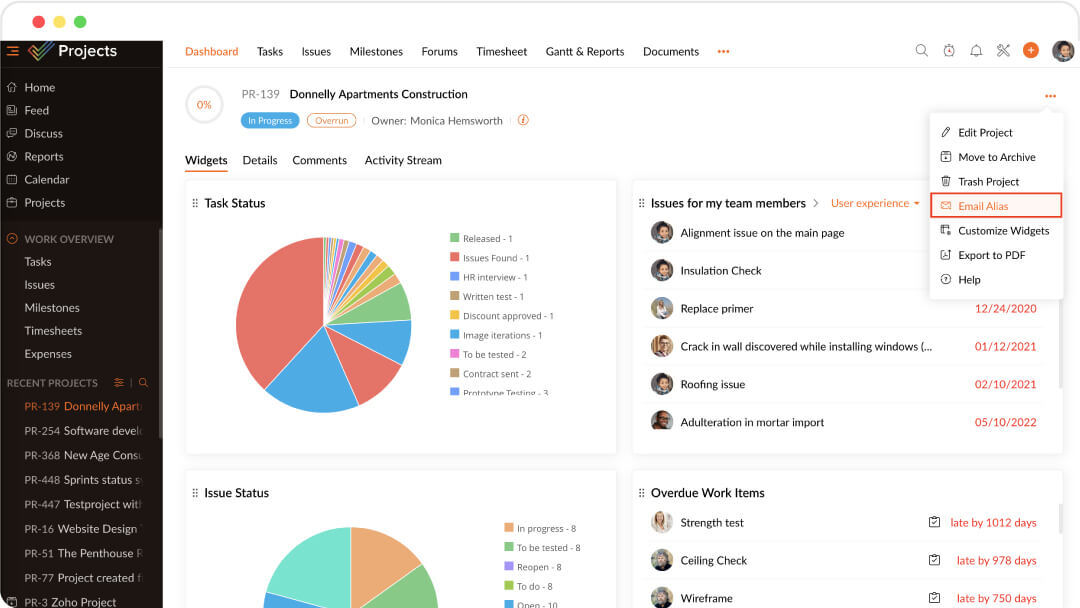Select Email Alias from the context menu

tap(985, 205)
